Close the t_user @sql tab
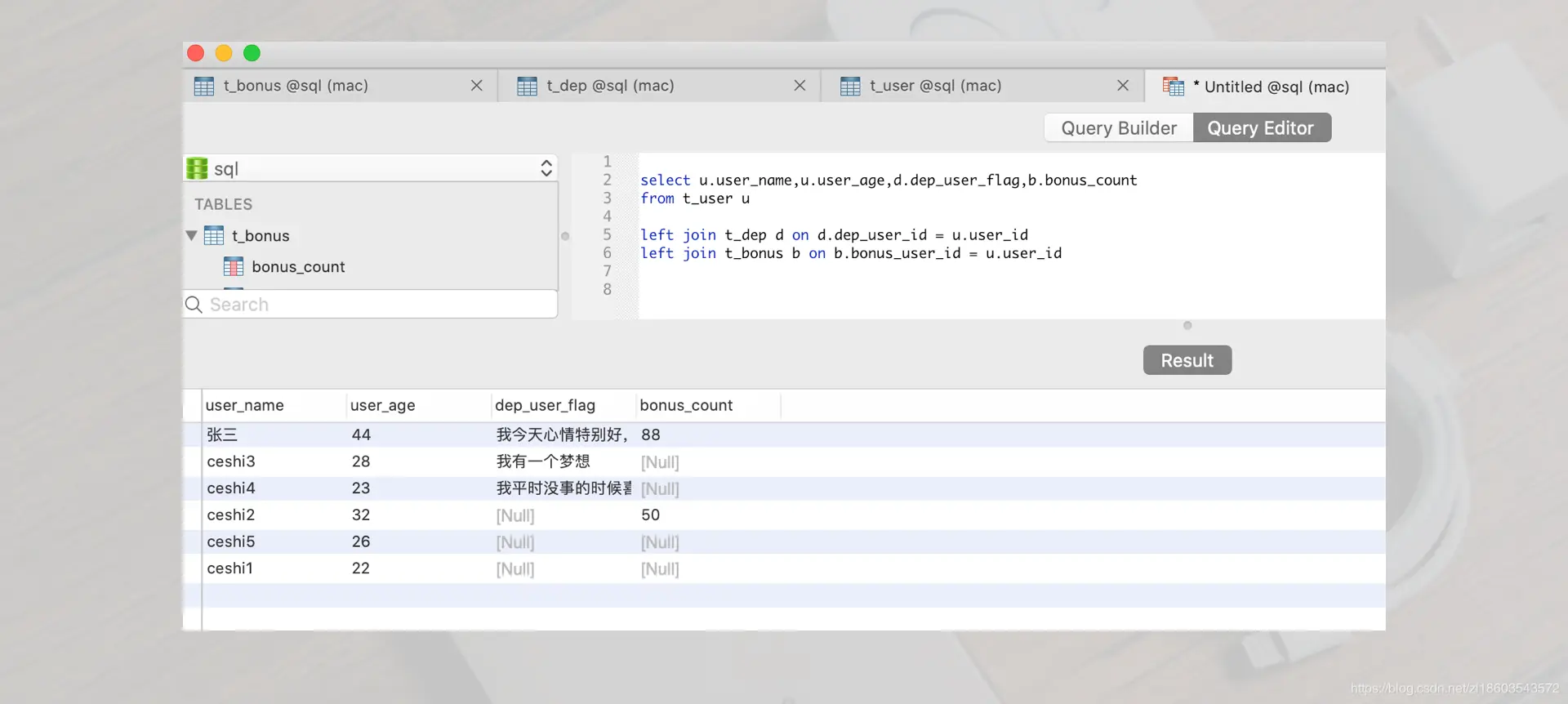 click(x=1123, y=86)
